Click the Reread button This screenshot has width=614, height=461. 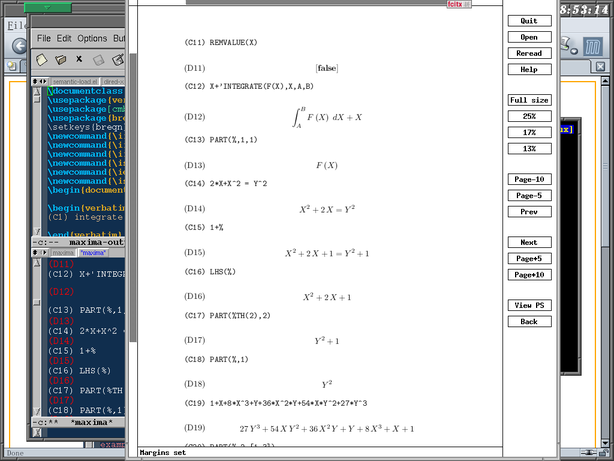(x=529, y=53)
